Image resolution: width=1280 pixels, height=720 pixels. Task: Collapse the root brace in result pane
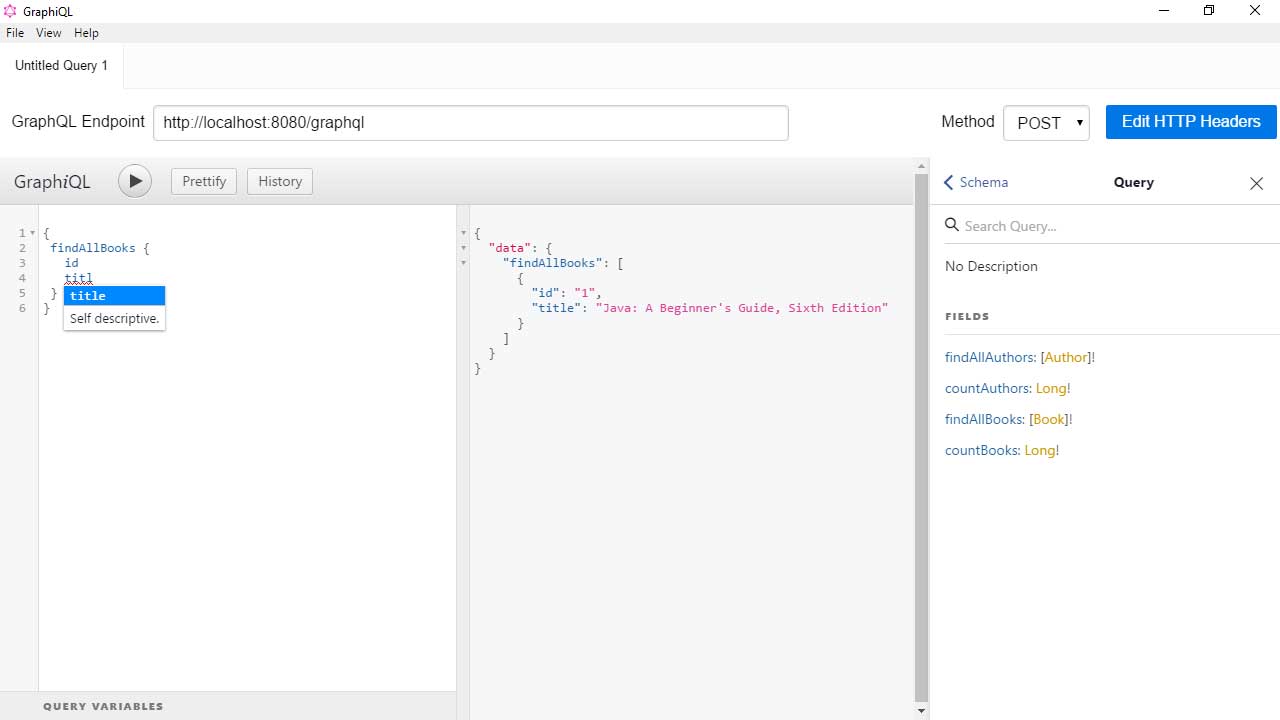tap(463, 233)
